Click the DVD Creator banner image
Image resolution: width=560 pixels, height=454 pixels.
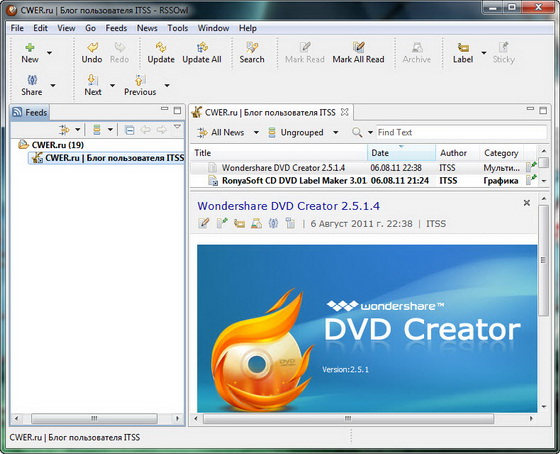point(367,328)
